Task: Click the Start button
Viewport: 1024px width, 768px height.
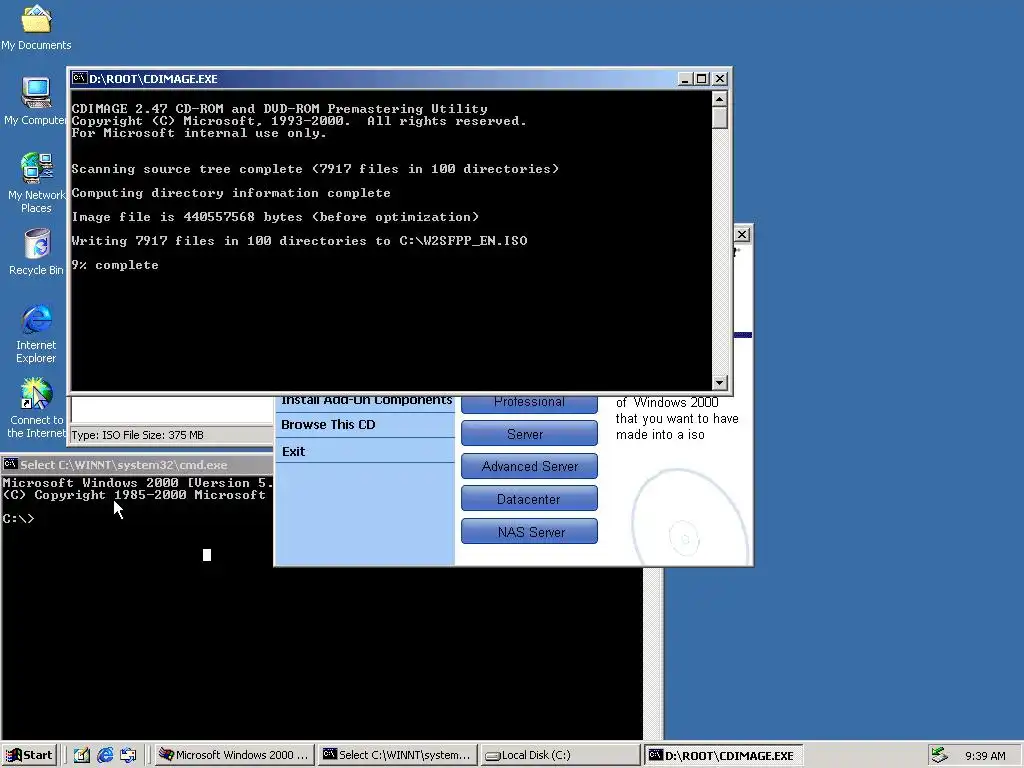Action: tap(29, 755)
